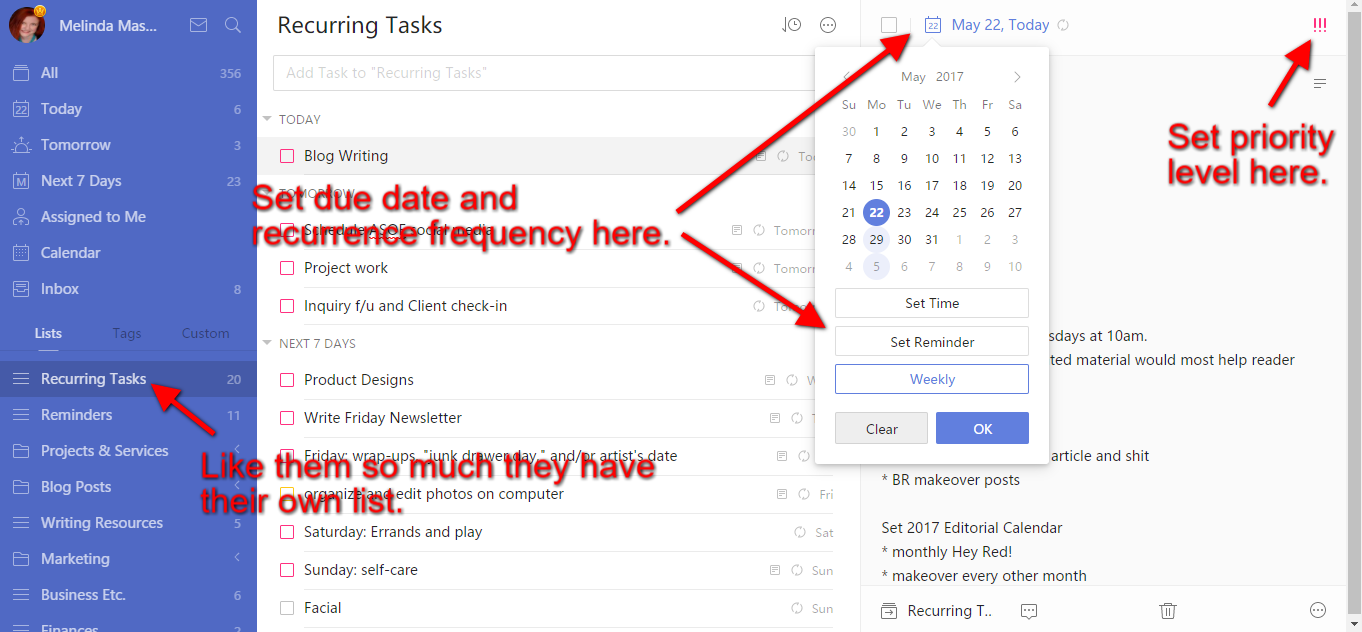
Task: Select May 31 on the calendar
Action: 931,239
